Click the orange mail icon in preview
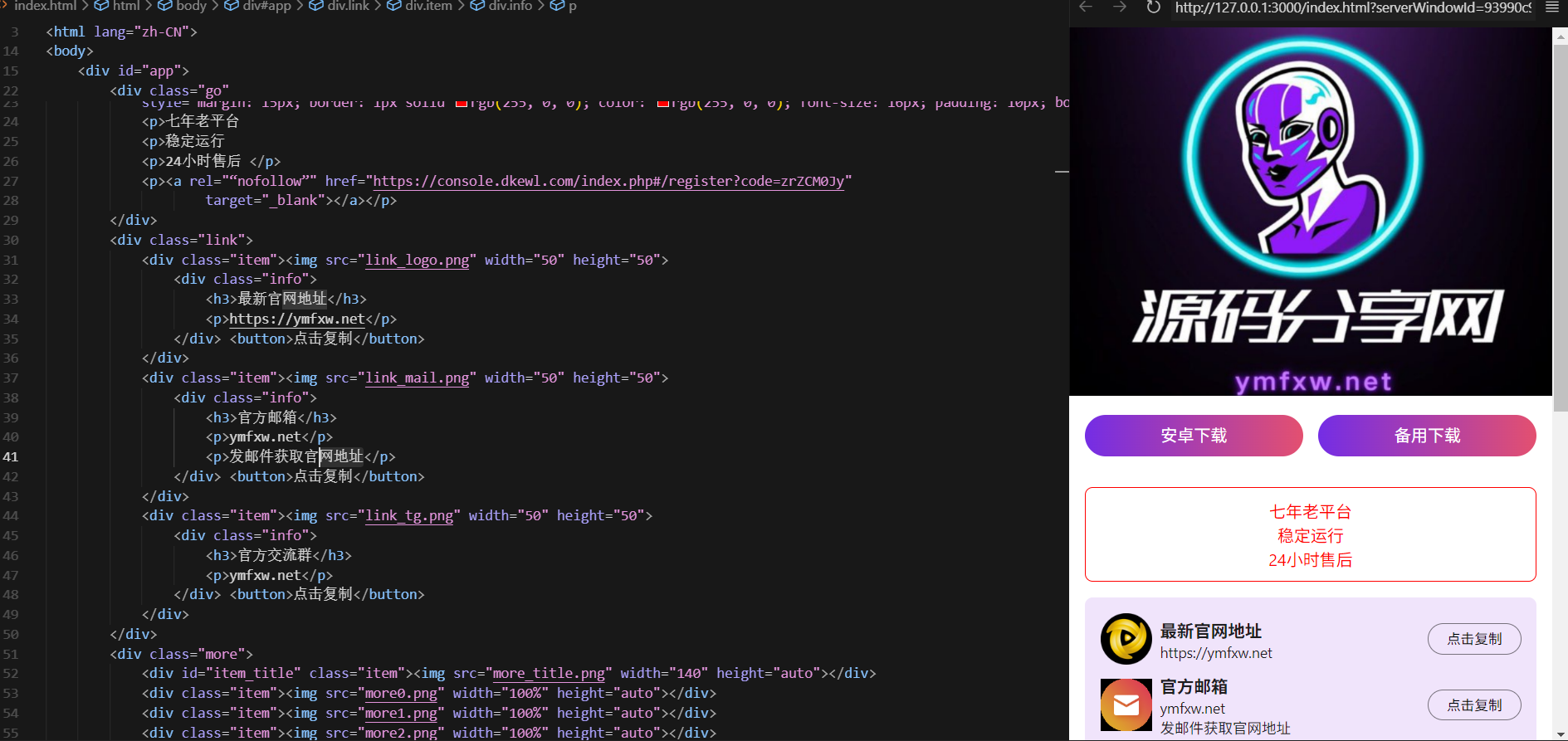The image size is (1568, 741). tap(1126, 704)
